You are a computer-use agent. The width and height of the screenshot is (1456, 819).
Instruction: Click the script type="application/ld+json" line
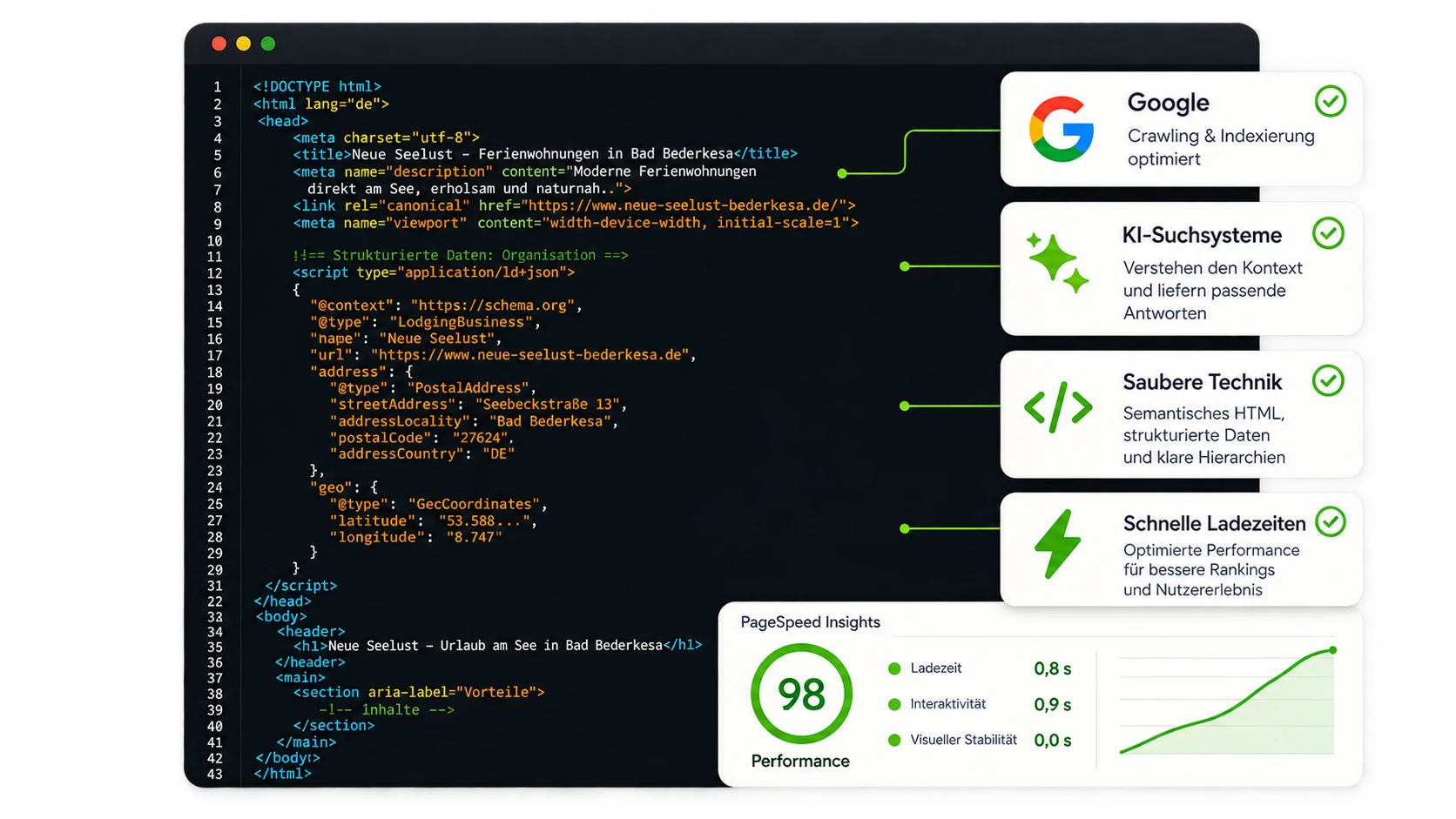[434, 272]
